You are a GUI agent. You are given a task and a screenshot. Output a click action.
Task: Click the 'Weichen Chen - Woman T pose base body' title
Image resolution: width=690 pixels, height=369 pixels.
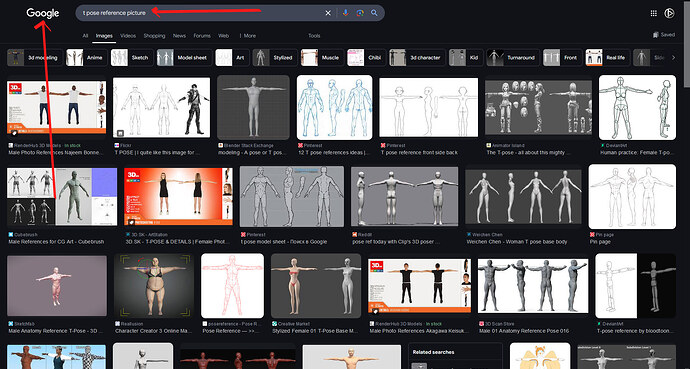tap(517, 242)
